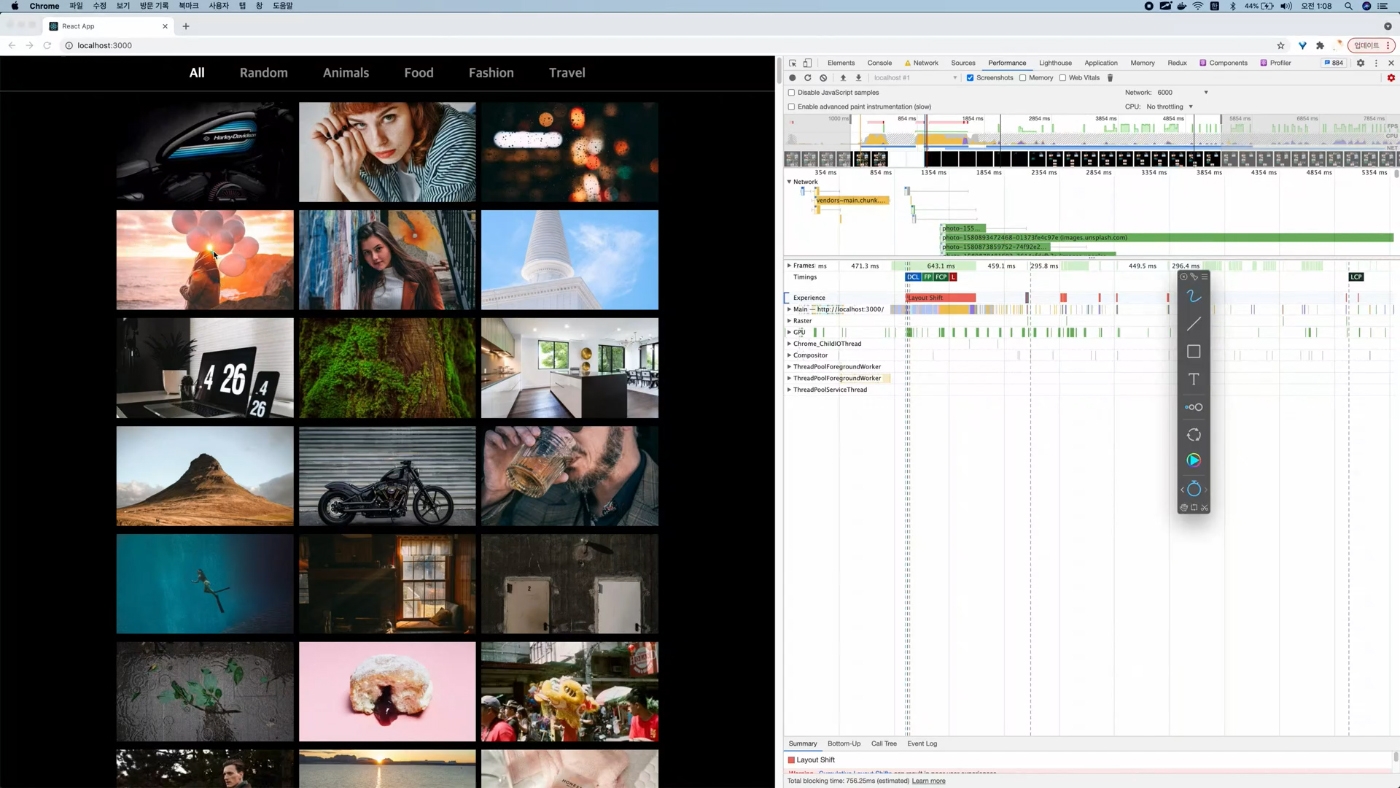Viewport: 1400px width, 788px height.
Task: Switch to the Console tab
Action: [x=879, y=63]
